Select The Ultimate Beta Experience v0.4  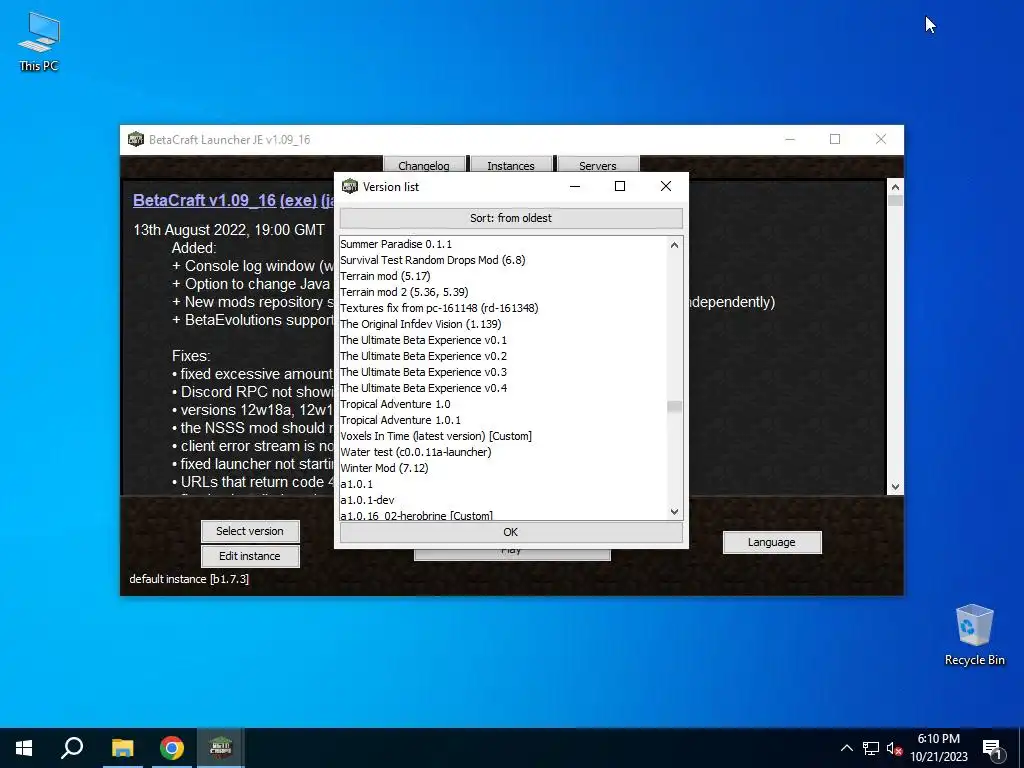[x=503, y=388]
